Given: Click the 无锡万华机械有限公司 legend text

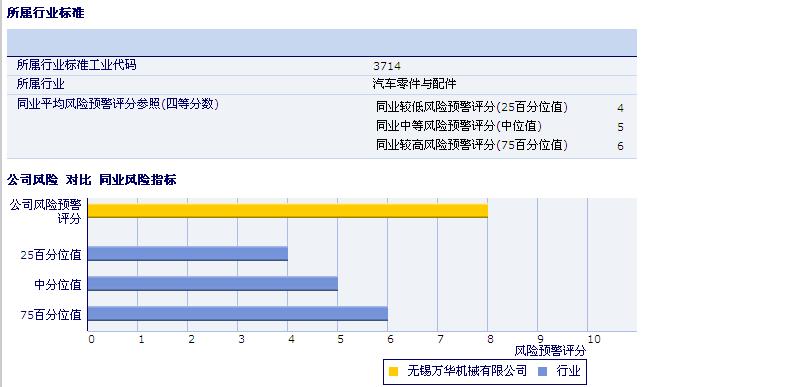Looking at the screenshot, I should pos(467,371).
